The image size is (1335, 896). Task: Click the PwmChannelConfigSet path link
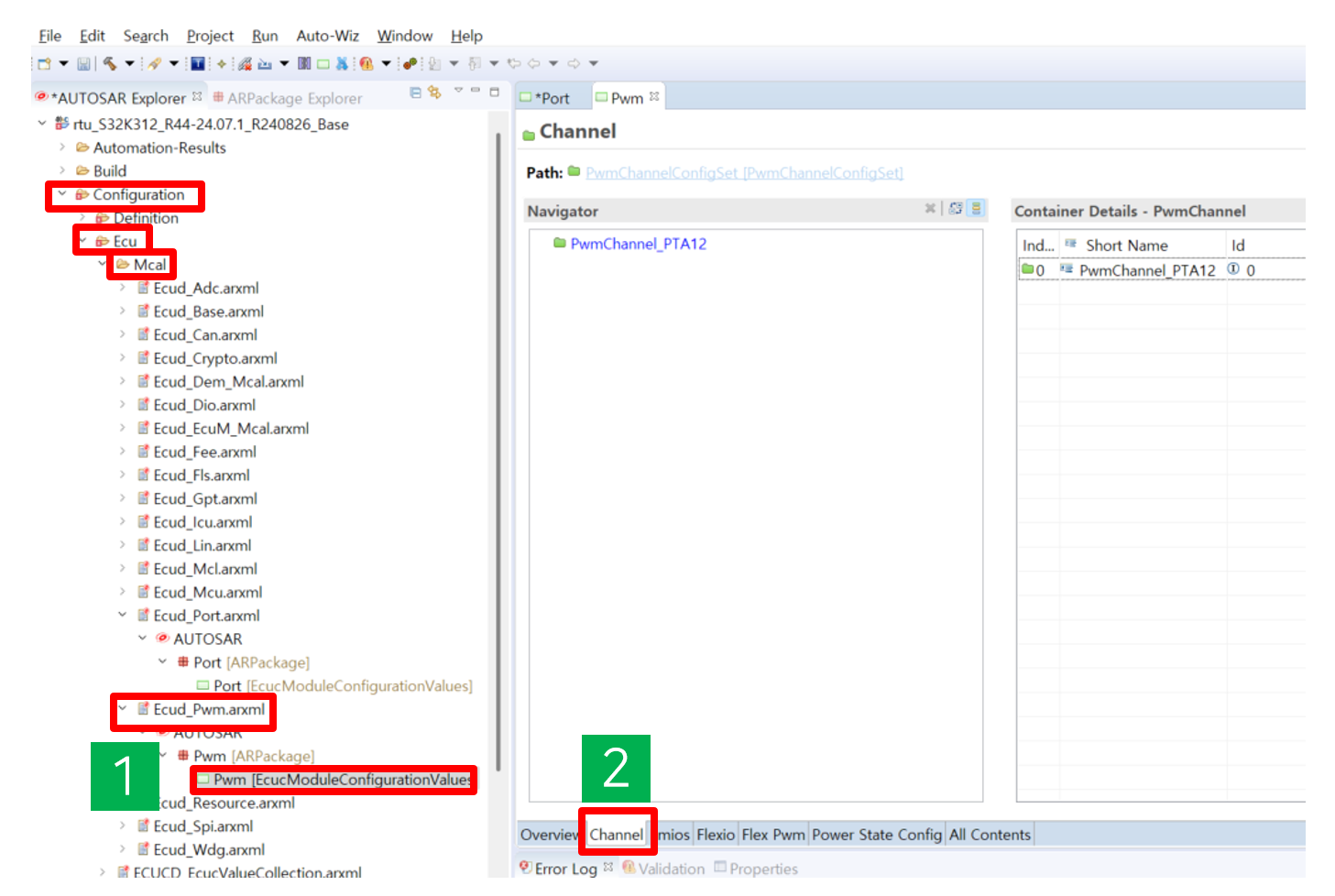coord(744,173)
